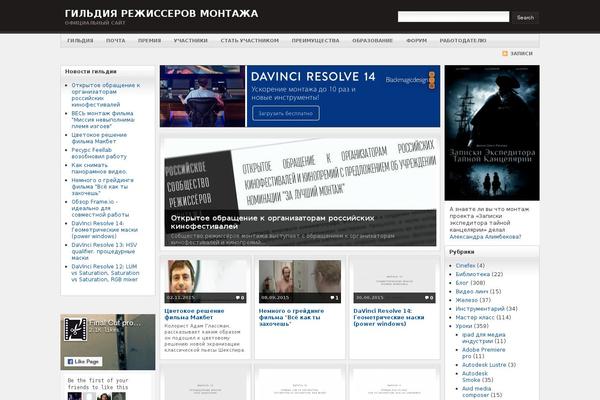Image resolution: width=600 pixels, height=400 pixels.
Task: Open sidebar news link Цветовое решение фильма Макбет
Action: pos(99,138)
